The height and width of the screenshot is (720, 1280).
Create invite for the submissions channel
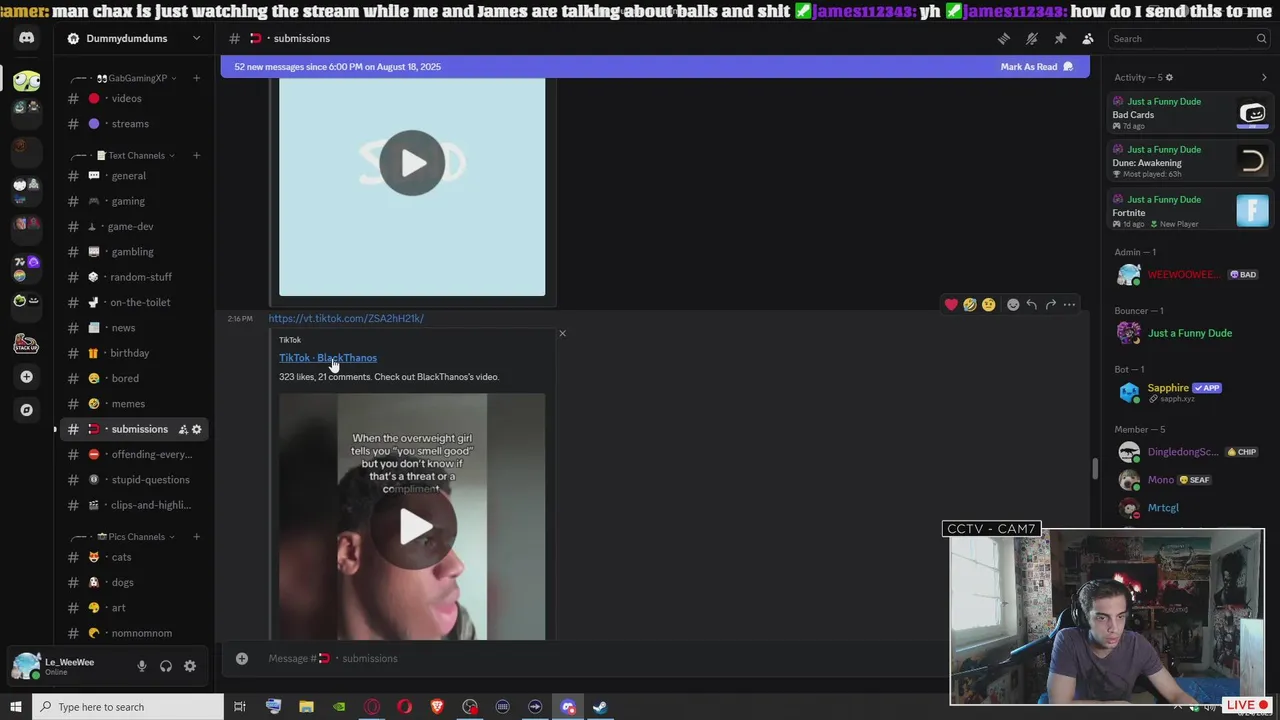[x=183, y=429]
